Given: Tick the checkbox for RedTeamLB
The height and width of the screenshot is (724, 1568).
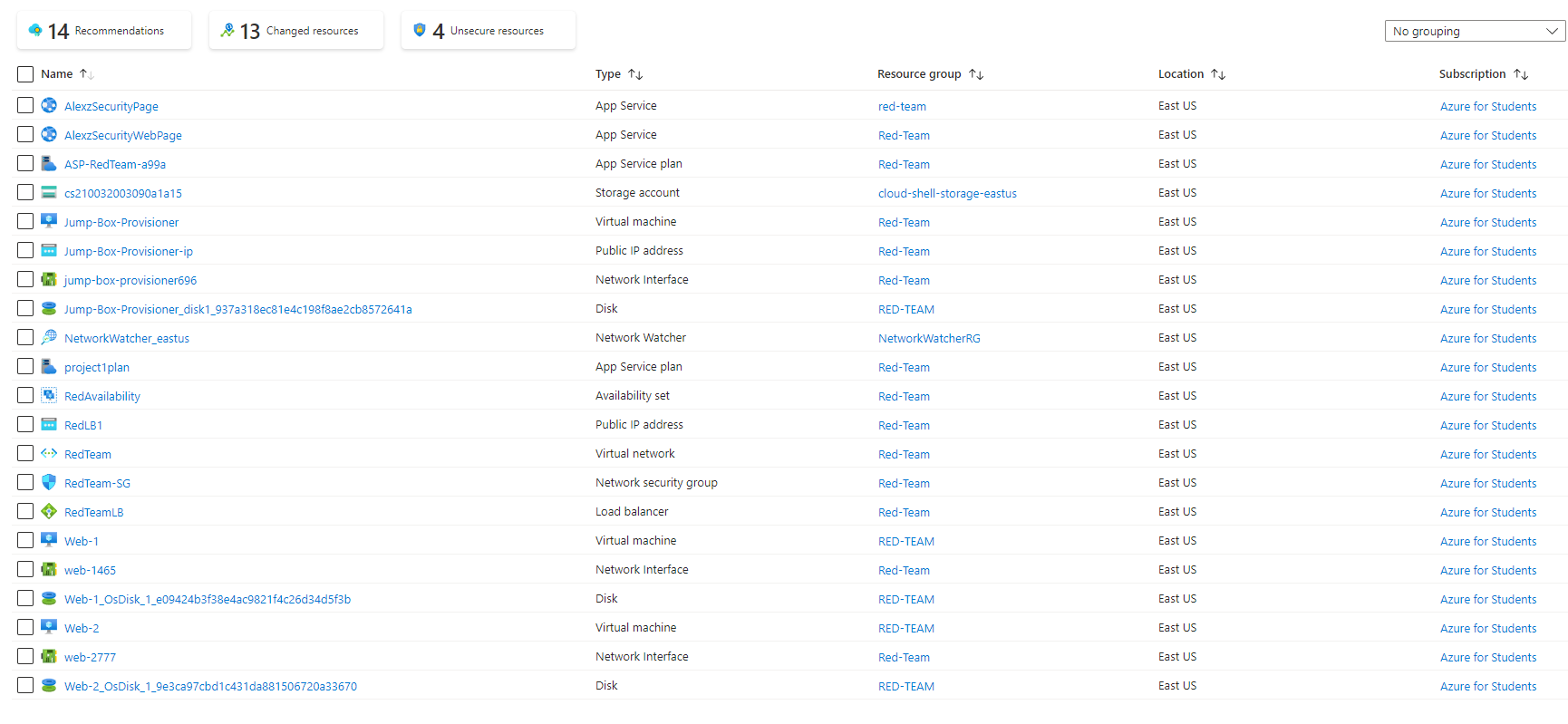Looking at the screenshot, I should click(x=25, y=511).
